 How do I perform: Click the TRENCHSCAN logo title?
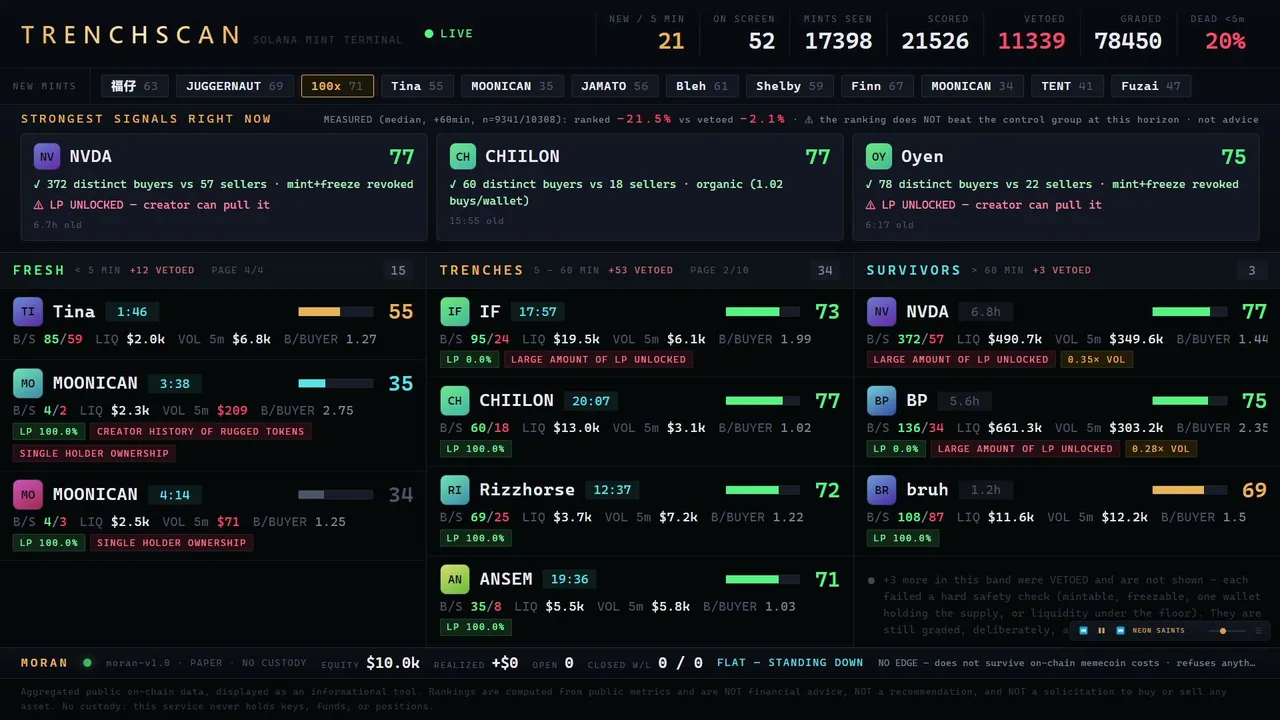(131, 35)
